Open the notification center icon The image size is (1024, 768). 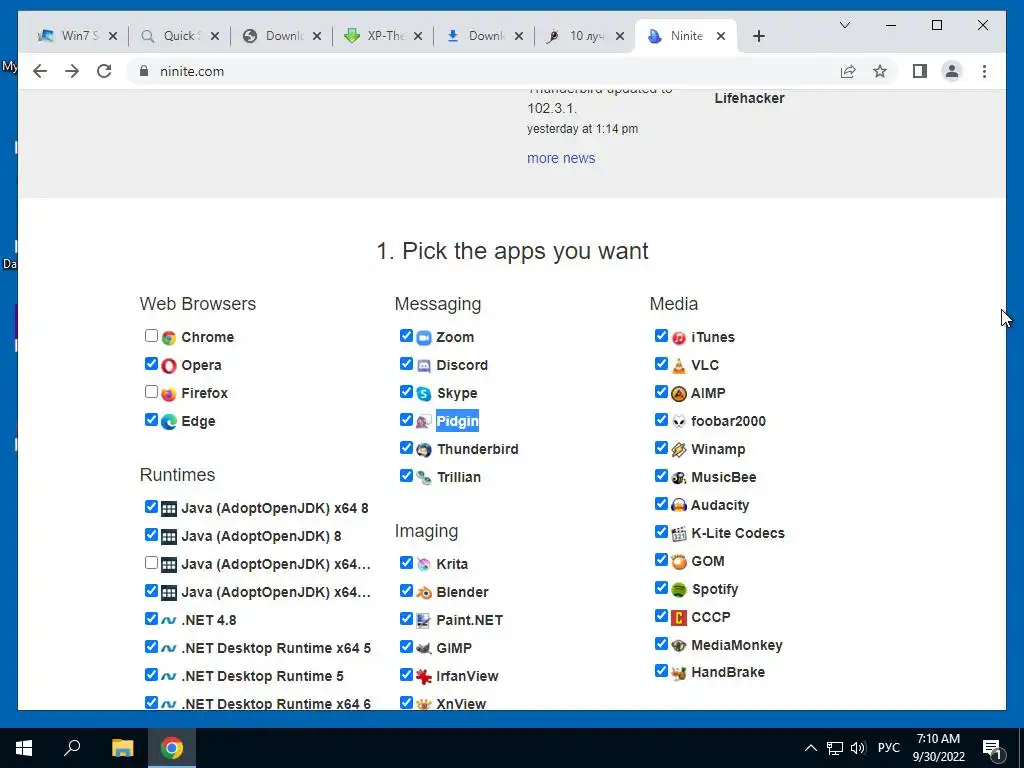pyautogui.click(x=992, y=749)
